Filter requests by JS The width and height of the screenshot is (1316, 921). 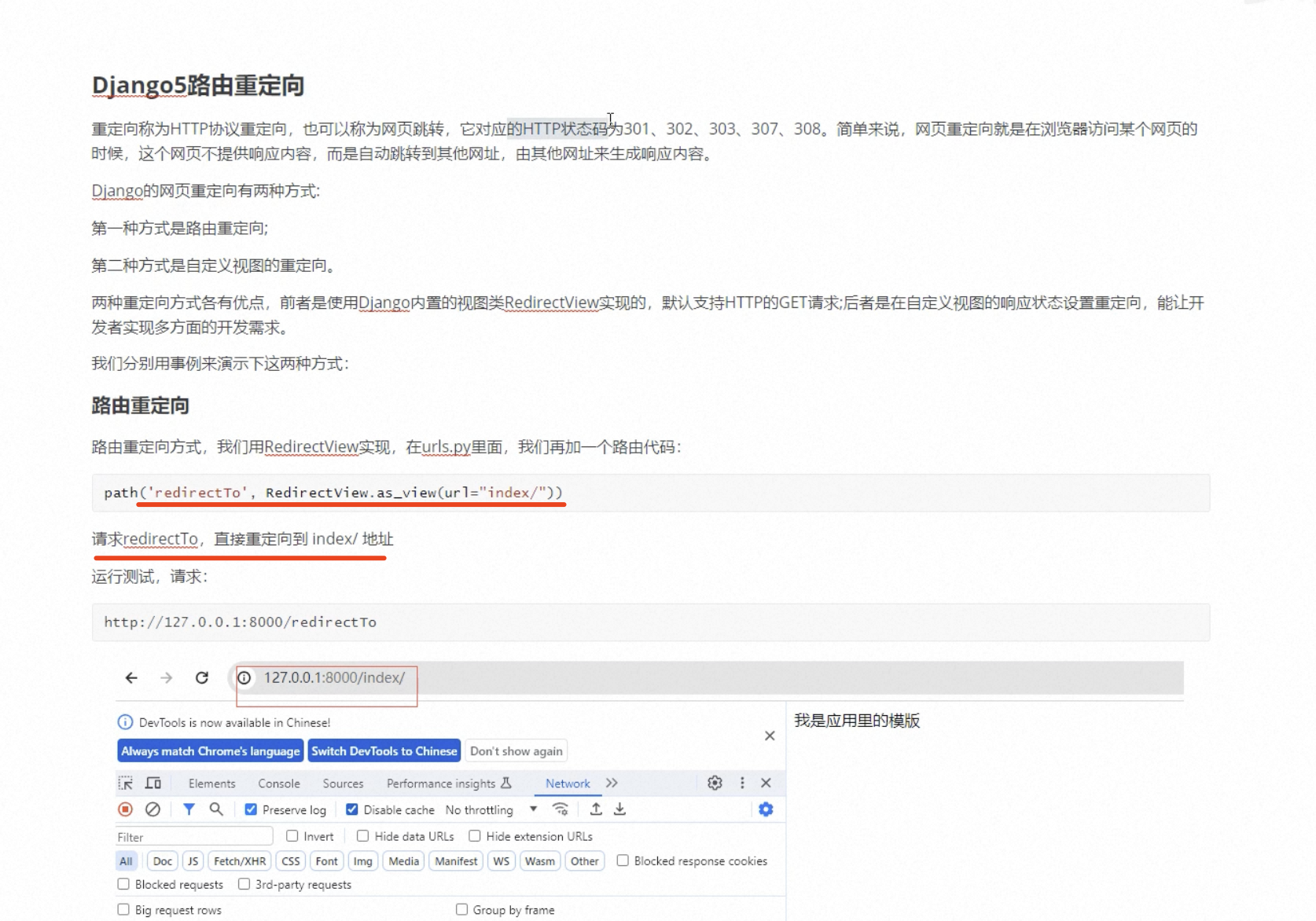pos(193,861)
